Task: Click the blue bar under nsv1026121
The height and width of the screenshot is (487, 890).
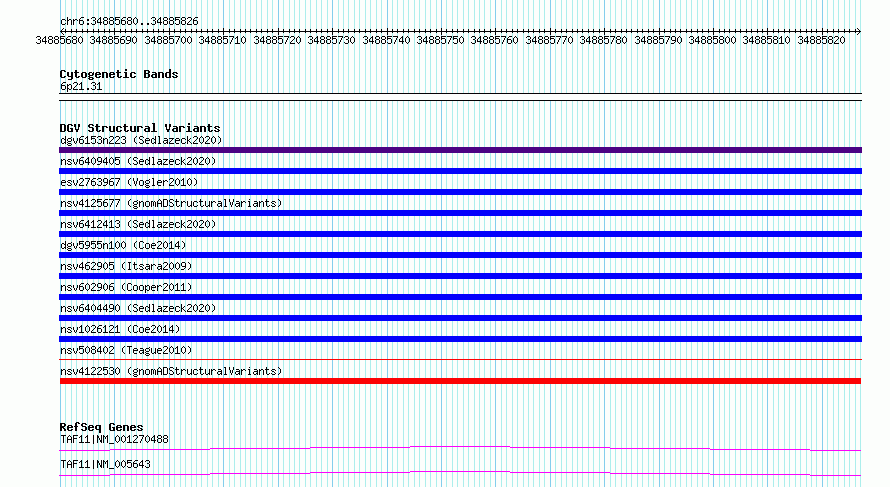Action: point(460,339)
